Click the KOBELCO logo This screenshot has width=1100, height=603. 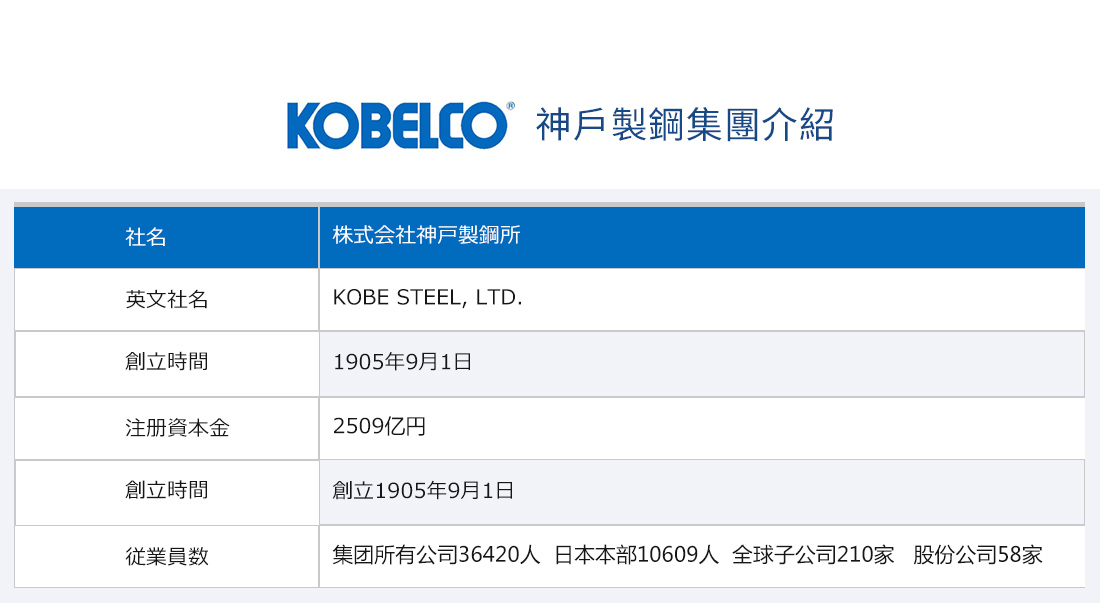click(x=398, y=126)
